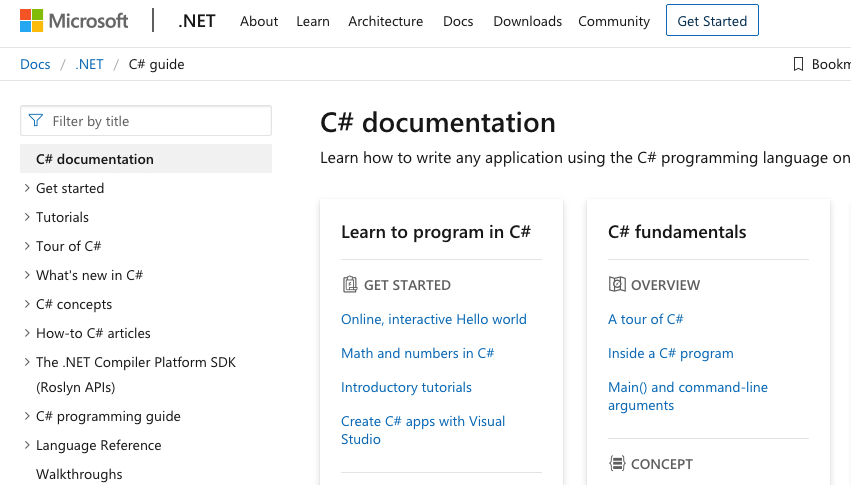The image size is (851, 485).
Task: Open the Inside a C# program link
Action: [x=670, y=353]
